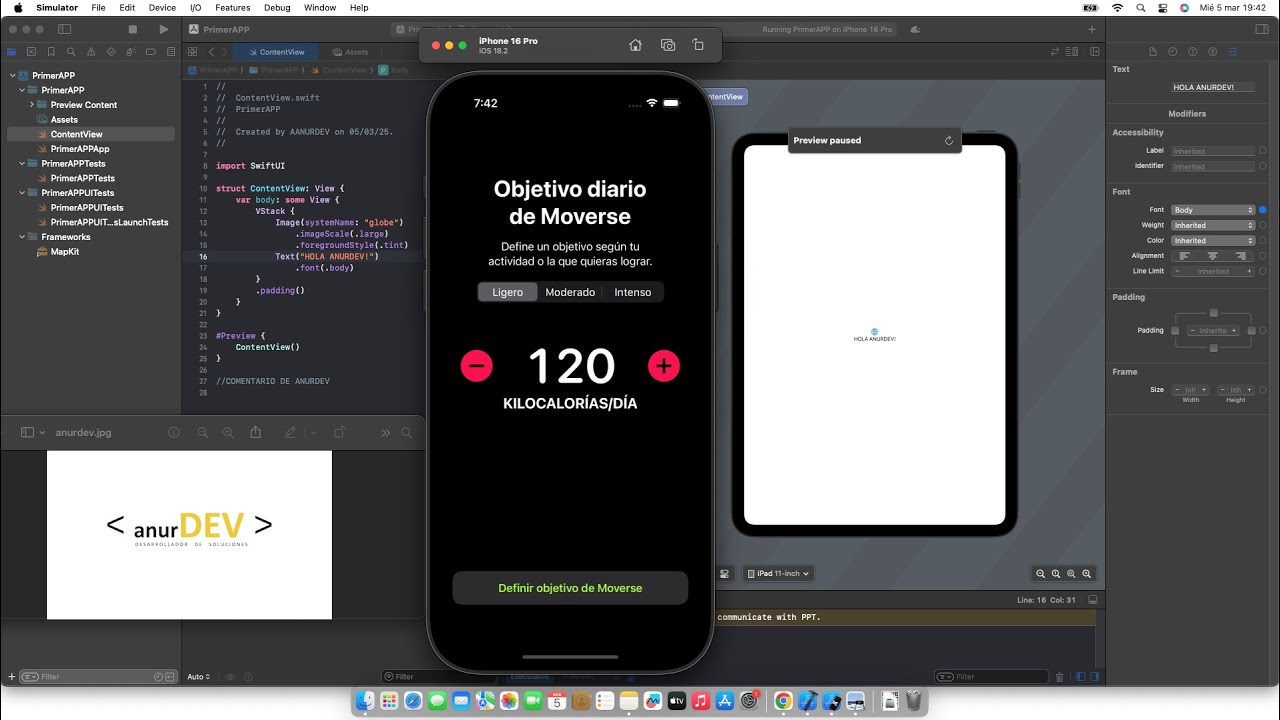Image resolution: width=1280 pixels, height=720 pixels.
Task: Run the project with the Xcode play button
Action: click(164, 30)
